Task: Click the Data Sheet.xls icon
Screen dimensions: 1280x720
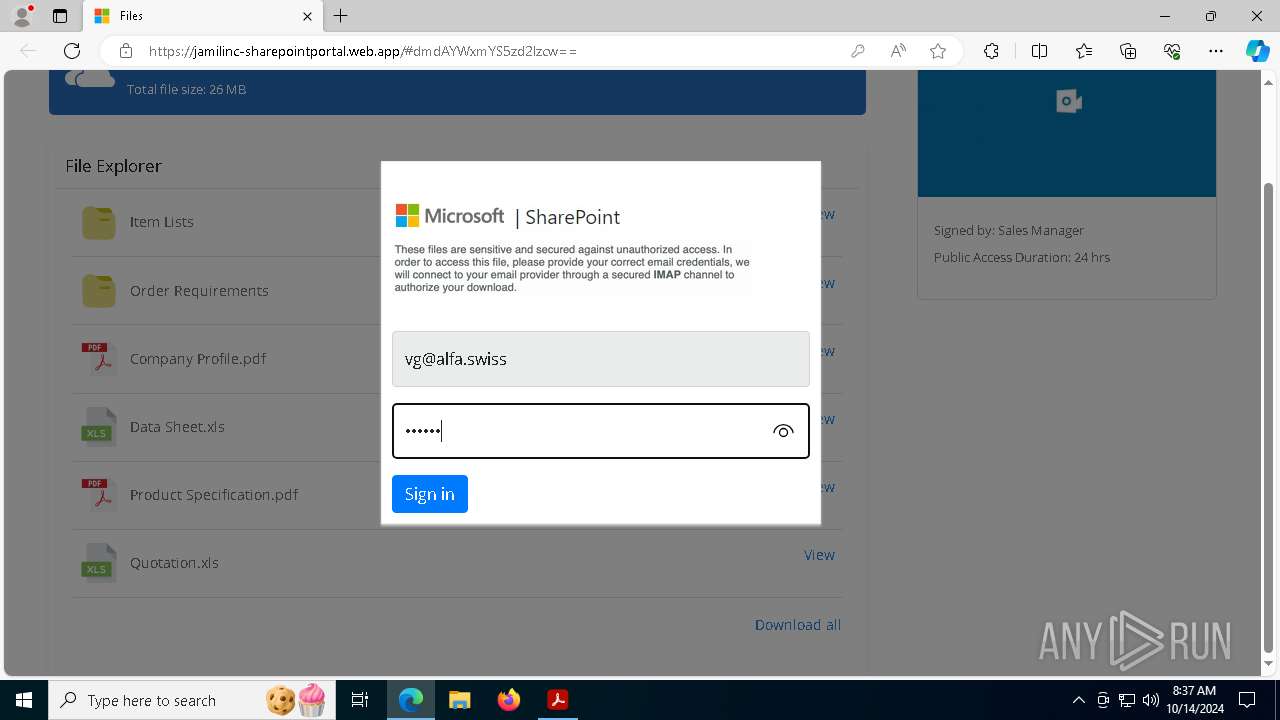Action: (98, 426)
